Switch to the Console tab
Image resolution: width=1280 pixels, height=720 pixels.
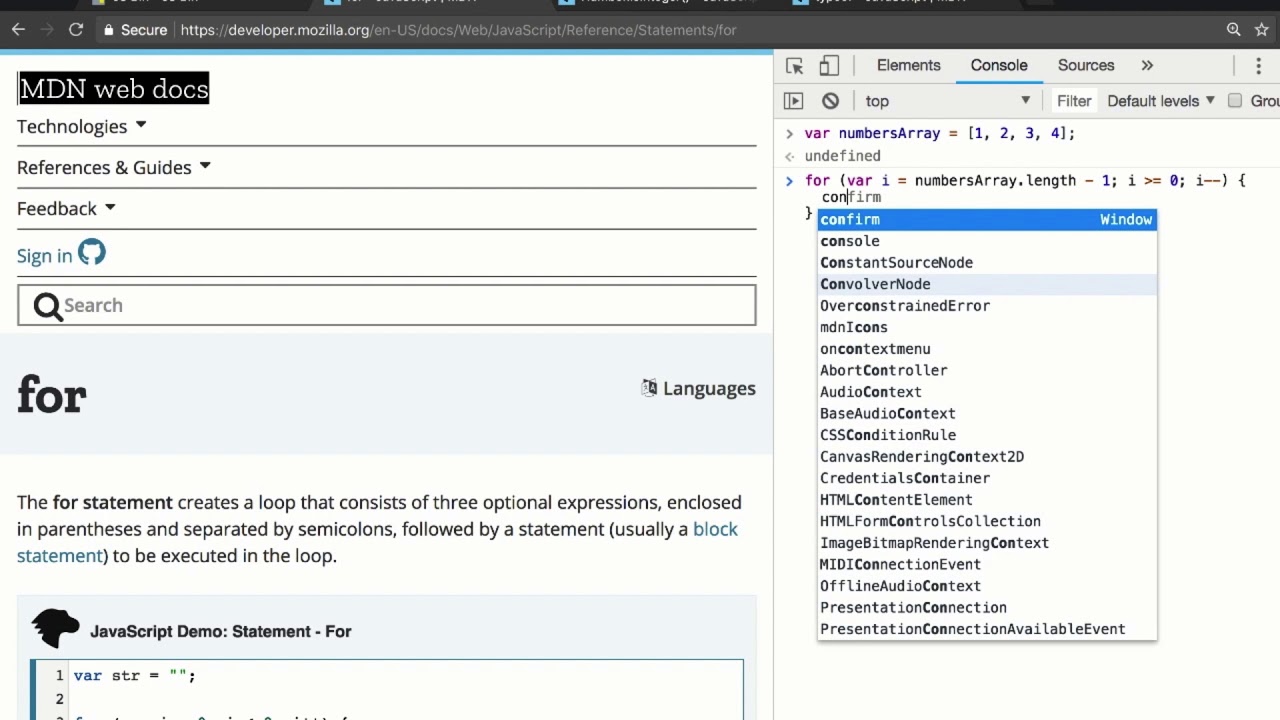click(x=999, y=66)
